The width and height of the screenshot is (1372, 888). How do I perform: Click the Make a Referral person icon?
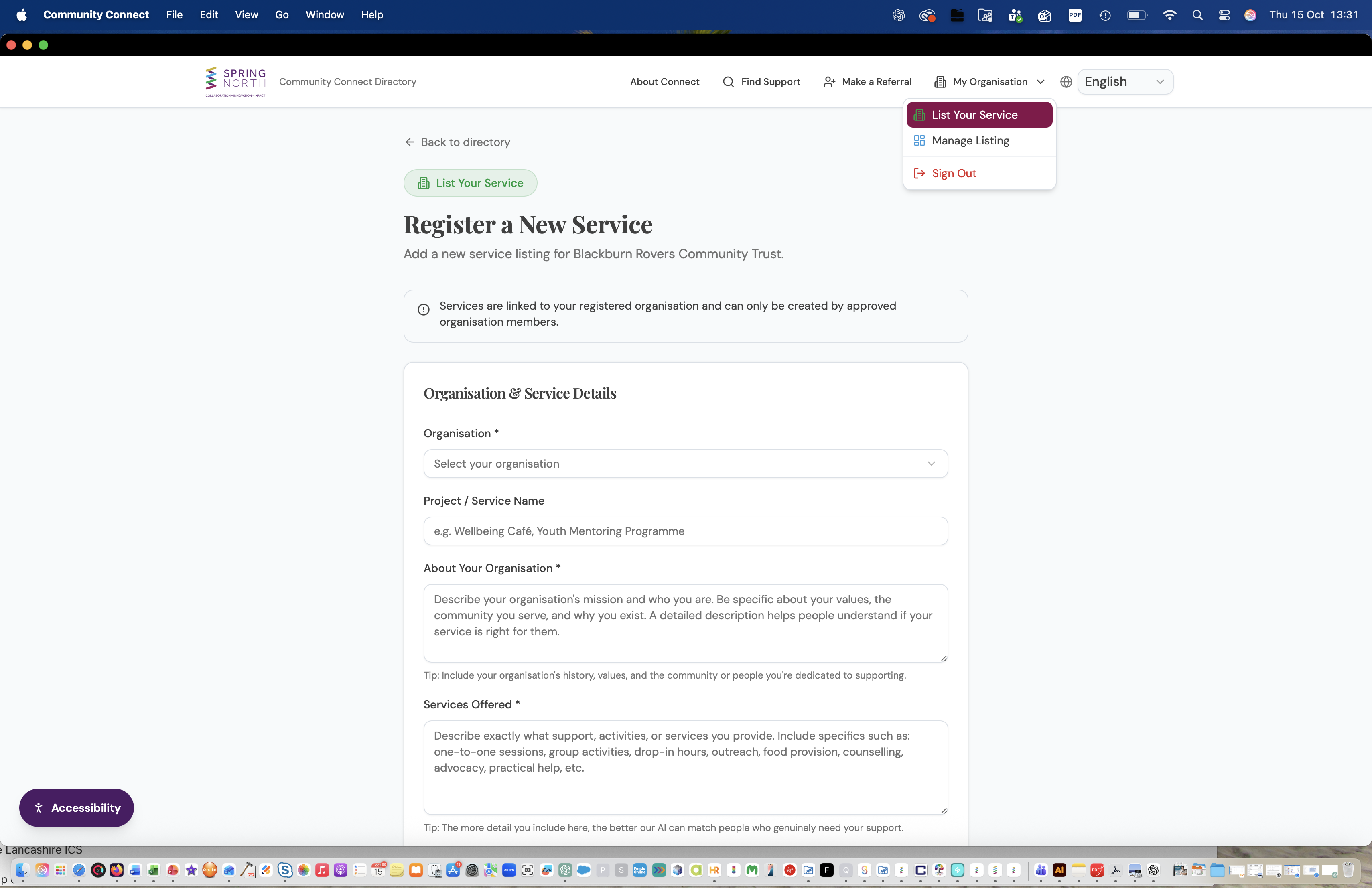[x=829, y=82]
